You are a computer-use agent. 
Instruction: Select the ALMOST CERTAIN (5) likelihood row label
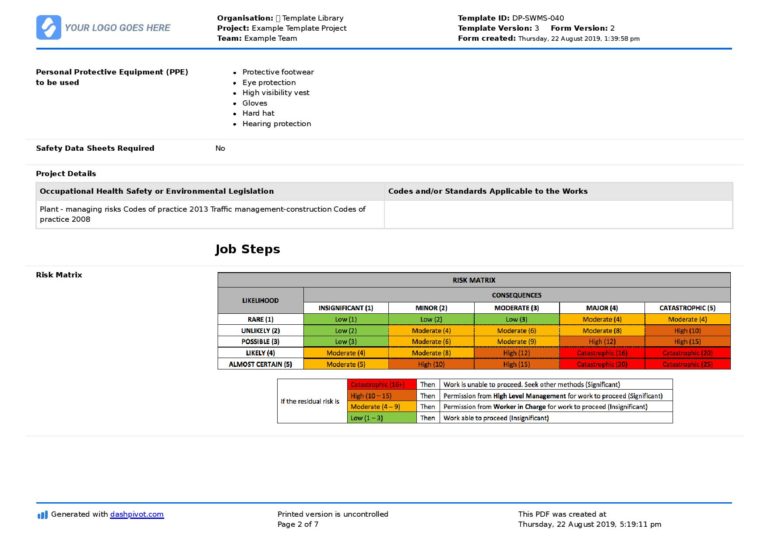pos(261,364)
